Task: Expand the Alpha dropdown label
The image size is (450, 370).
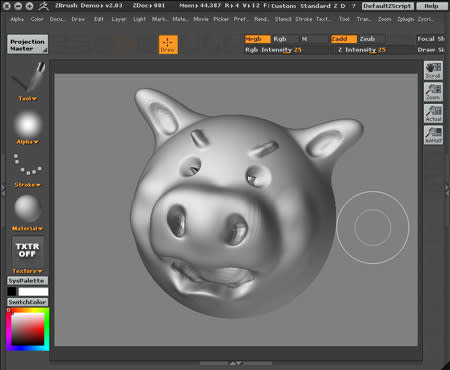Action: [x=28, y=142]
